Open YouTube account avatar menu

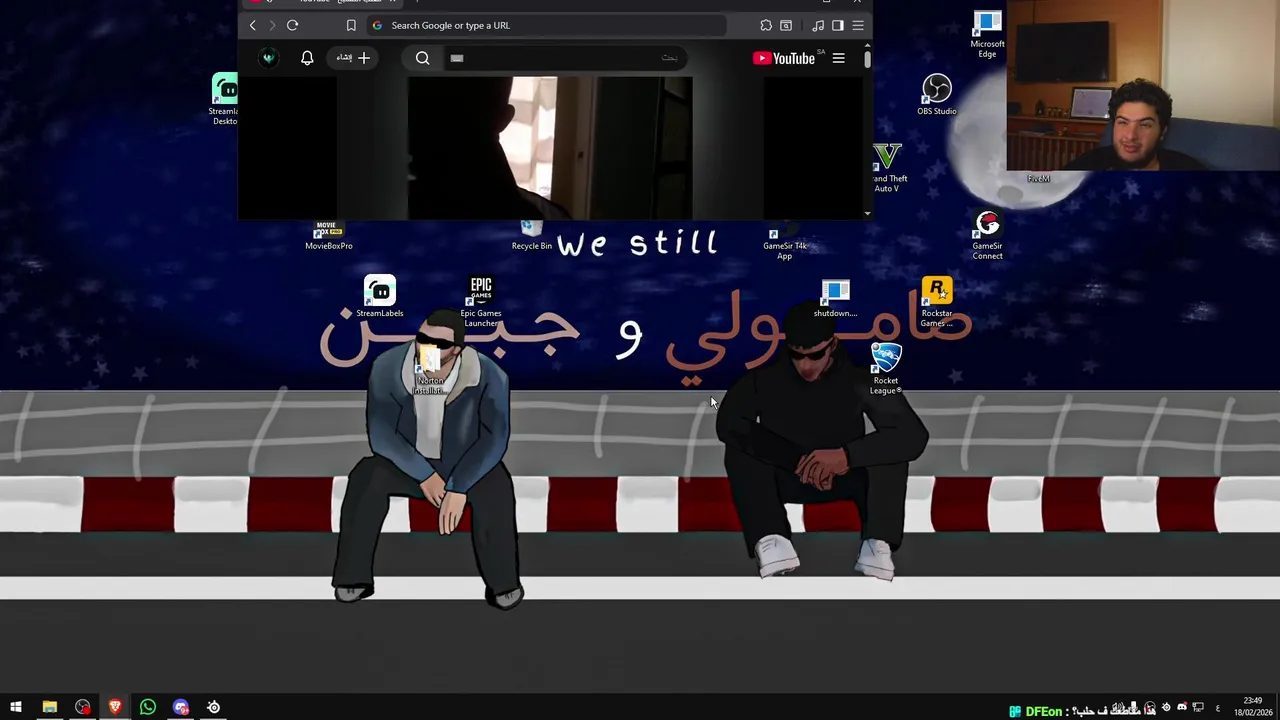[268, 58]
